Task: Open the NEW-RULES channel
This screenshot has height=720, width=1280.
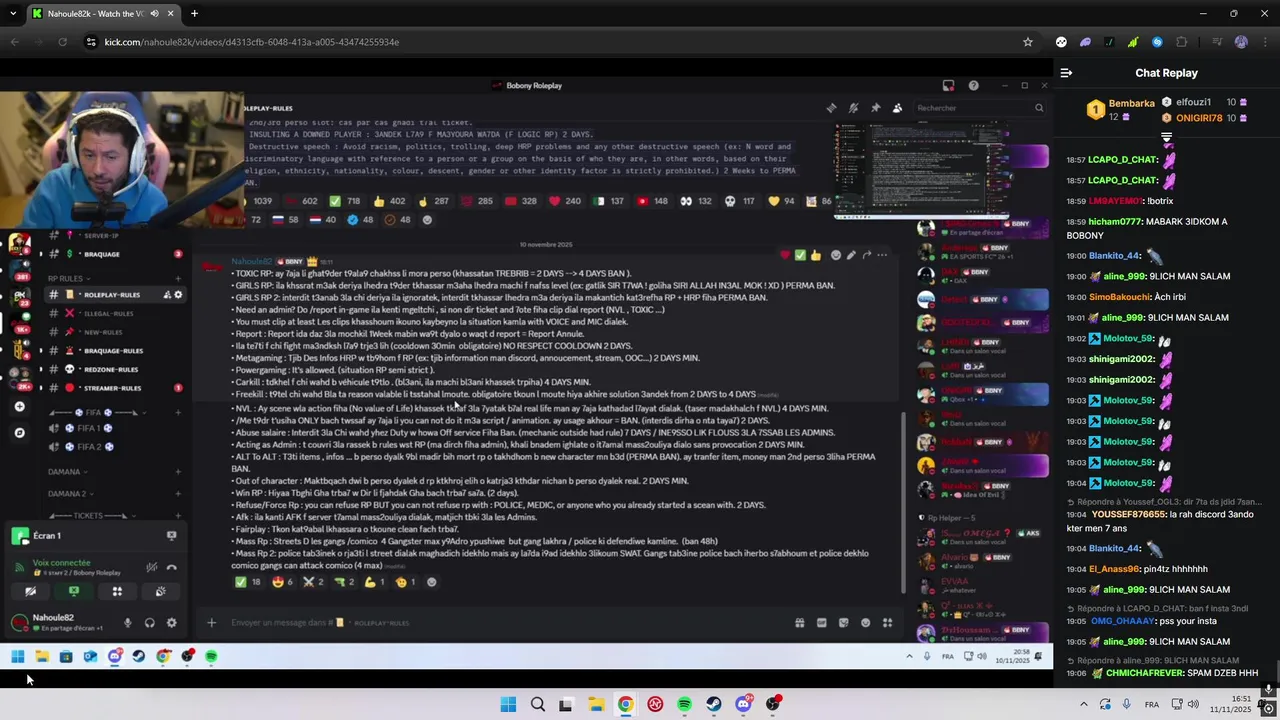Action: click(x=103, y=332)
